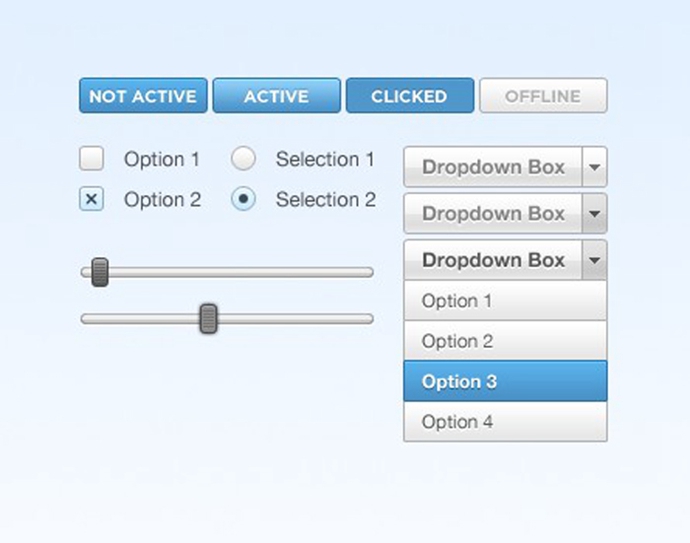
Task: Uncheck the Option 2 checkbox
Action: (92, 199)
